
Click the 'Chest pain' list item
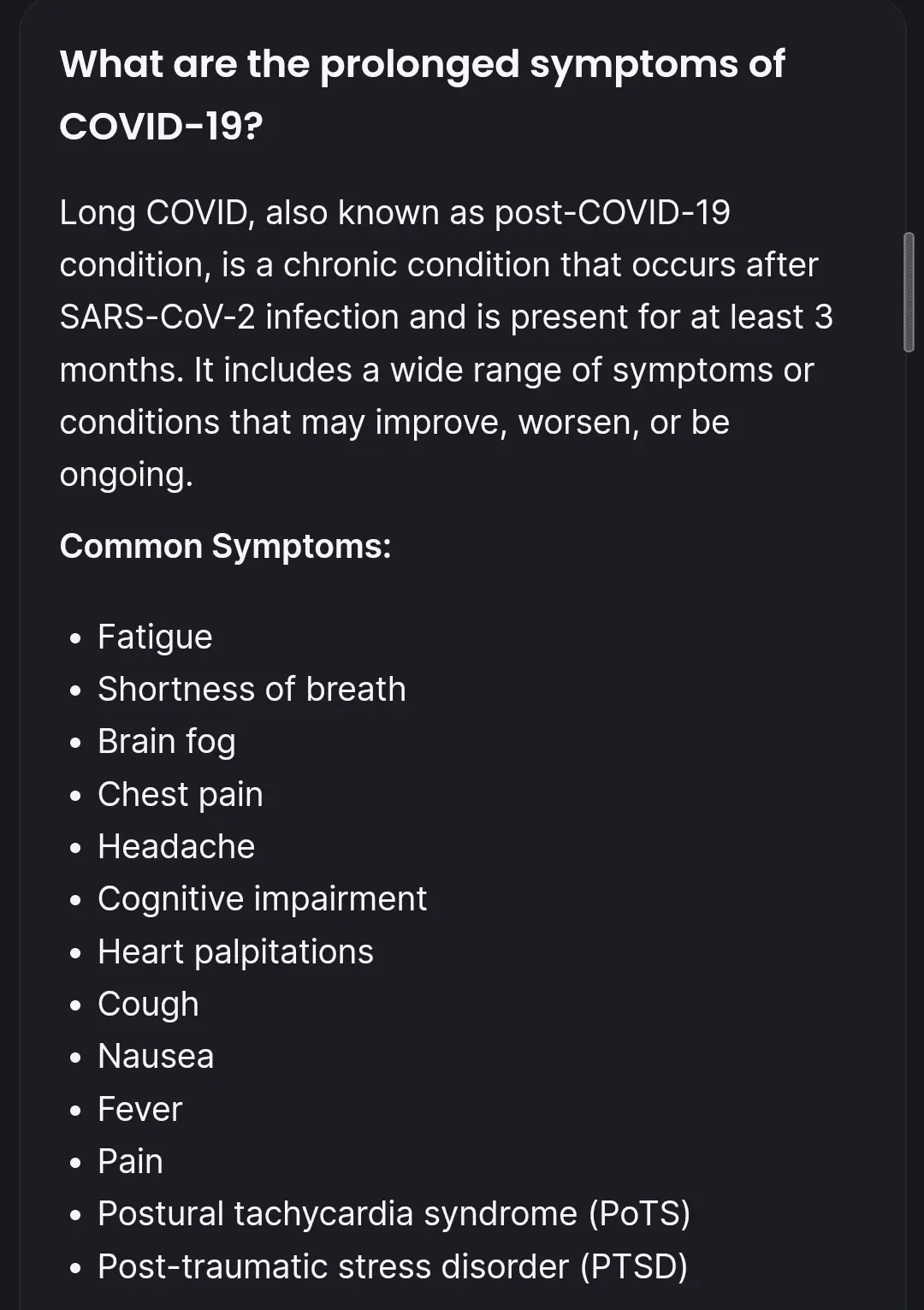pos(180,794)
